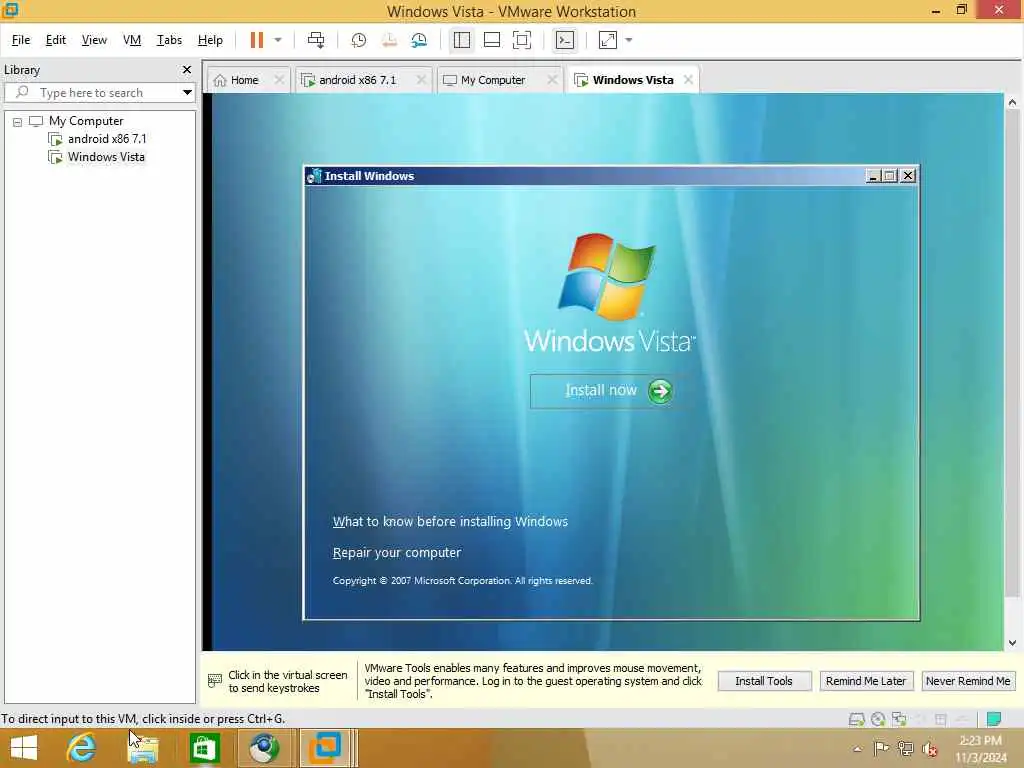Click Install now button
Image resolution: width=1024 pixels, height=768 pixels.
point(612,391)
